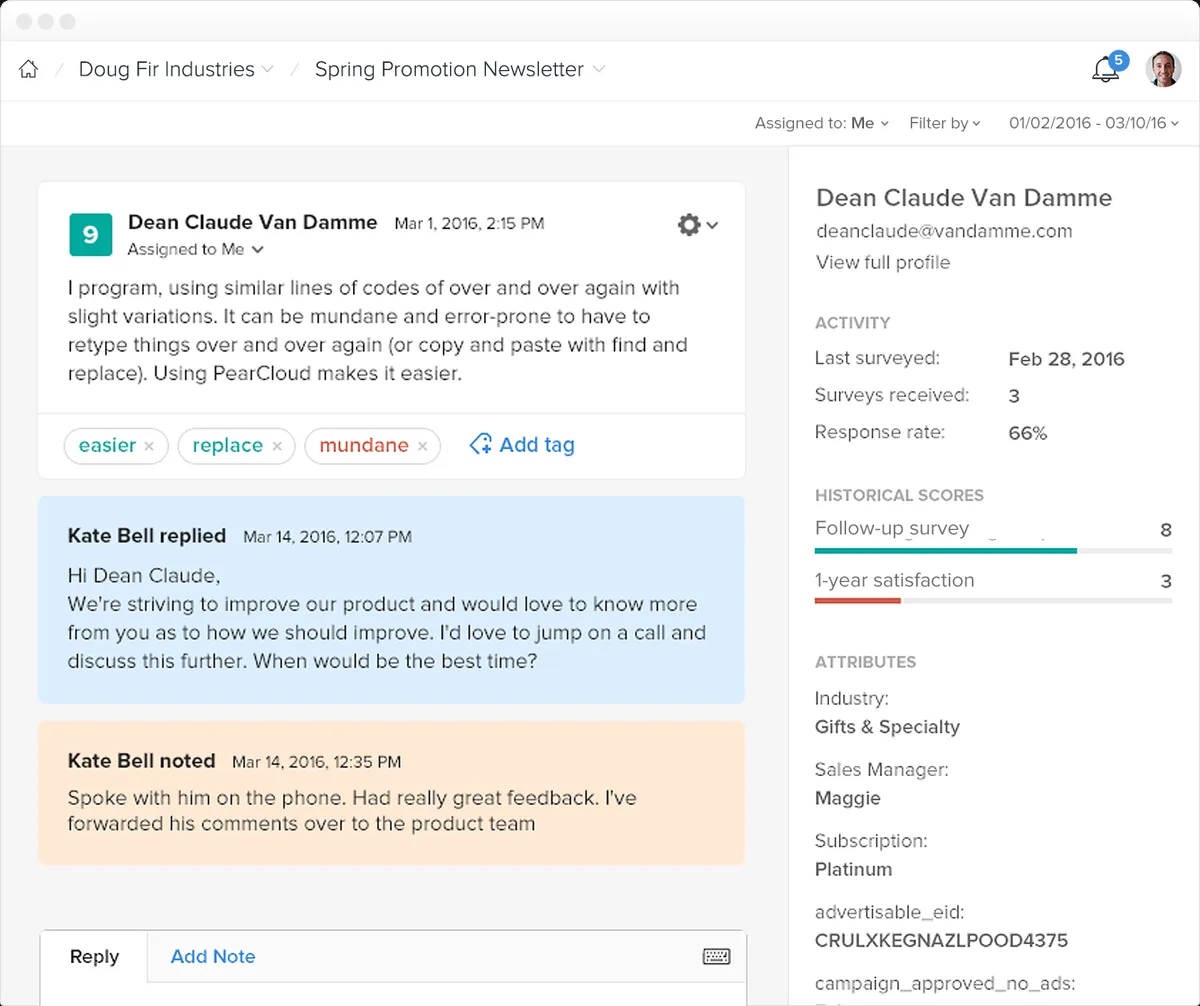This screenshot has width=1200, height=1006.
Task: Open the date range selector
Action: (x=1094, y=123)
